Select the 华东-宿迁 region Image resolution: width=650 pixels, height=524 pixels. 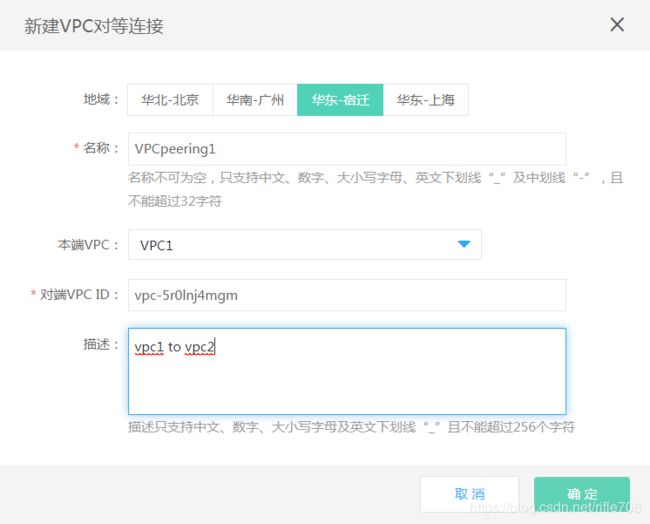(x=340, y=100)
